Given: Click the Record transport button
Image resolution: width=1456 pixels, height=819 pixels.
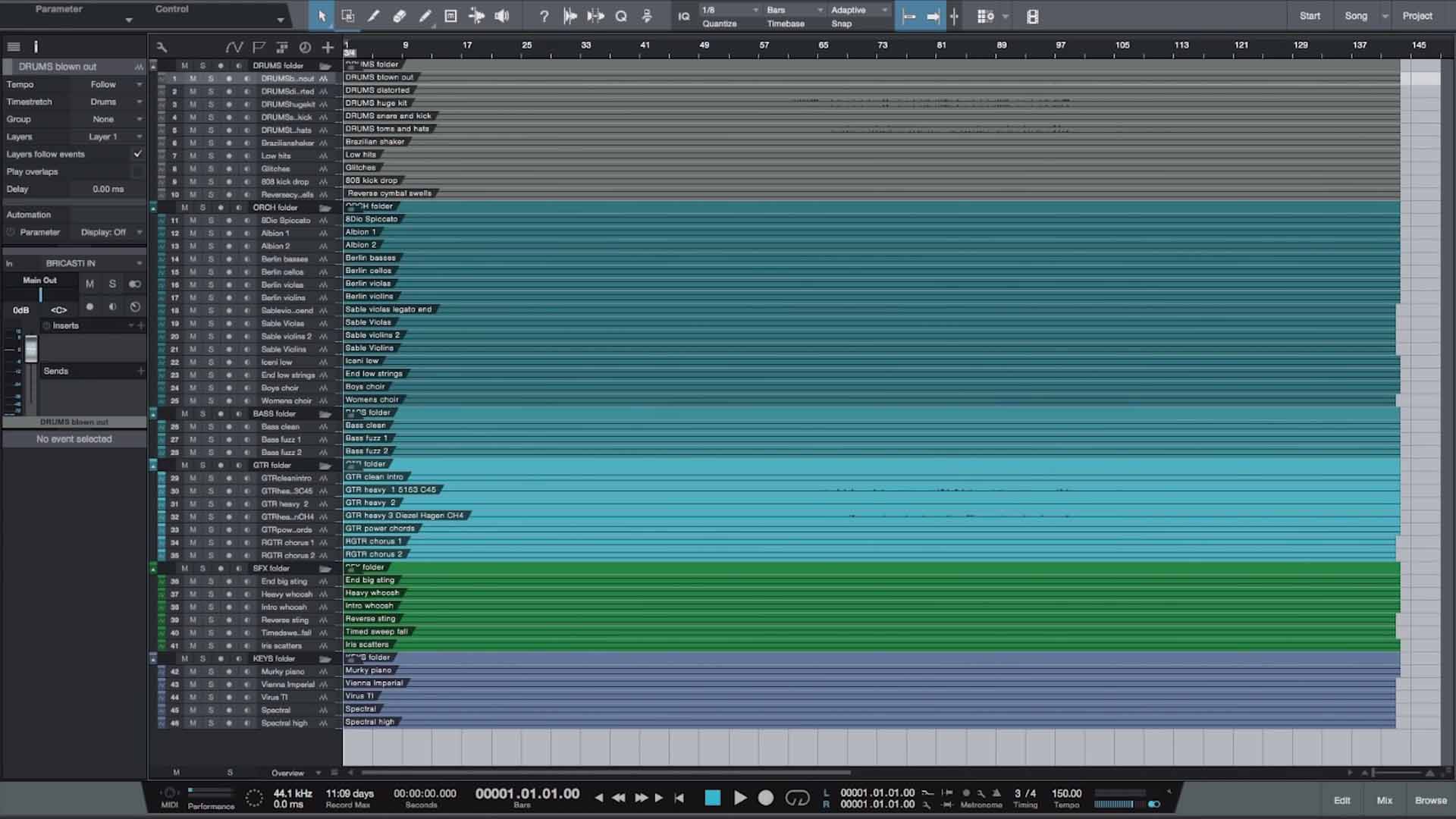Looking at the screenshot, I should [x=766, y=798].
